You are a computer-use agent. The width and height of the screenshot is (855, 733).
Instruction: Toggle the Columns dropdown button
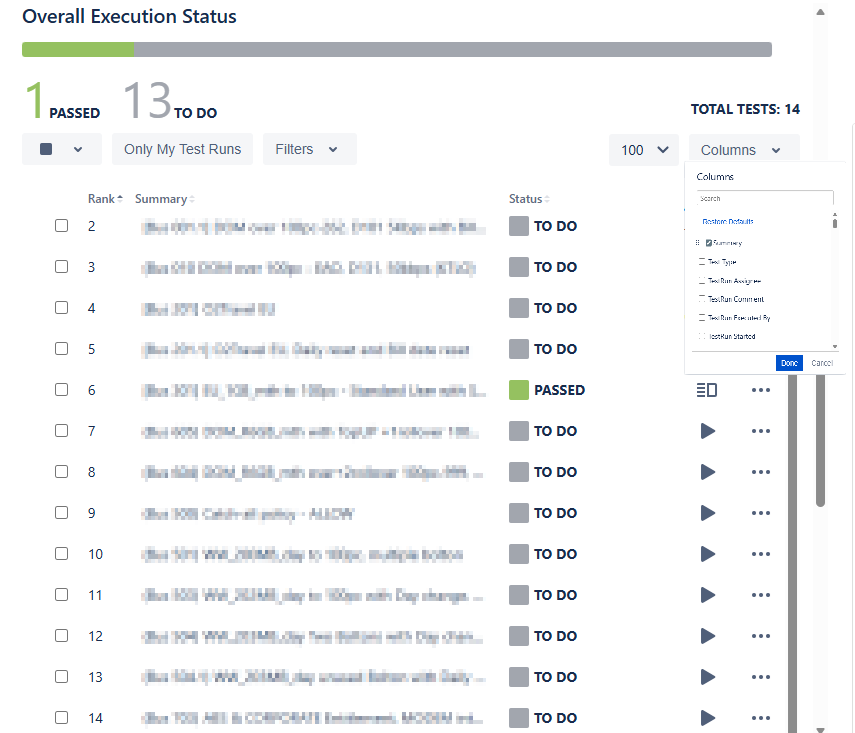pos(743,150)
